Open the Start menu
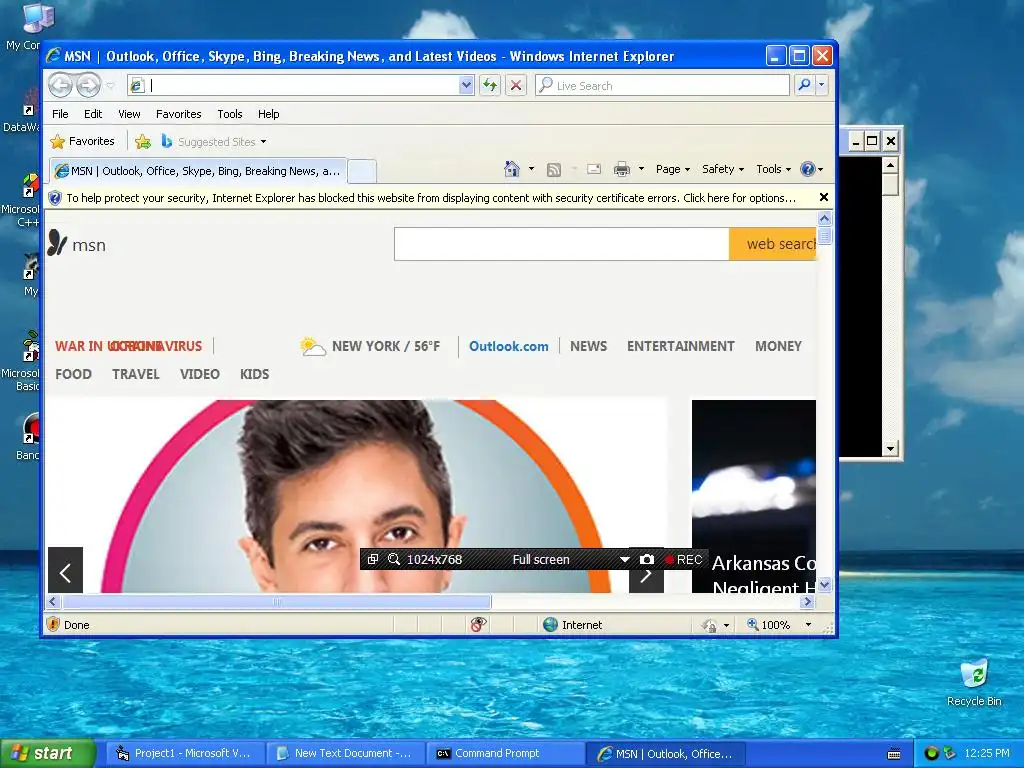The height and width of the screenshot is (768, 1024). [48, 753]
